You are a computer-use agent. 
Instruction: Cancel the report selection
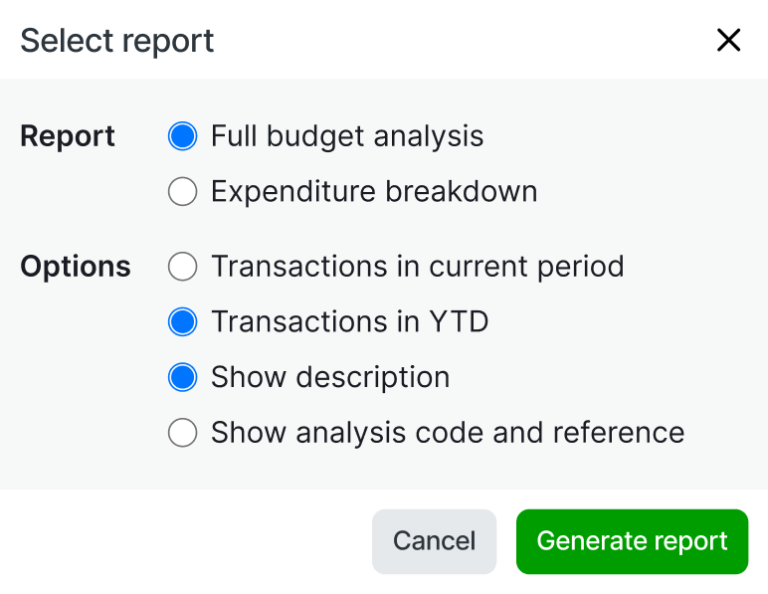[x=434, y=541]
